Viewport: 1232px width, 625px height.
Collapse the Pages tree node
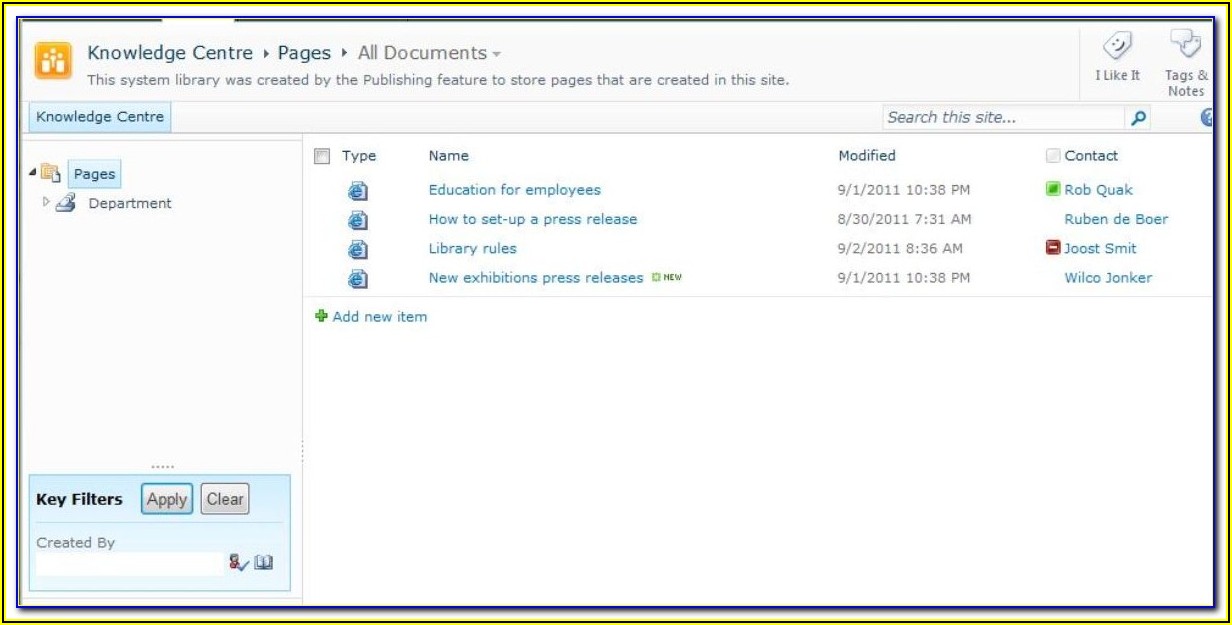pyautogui.click(x=32, y=173)
